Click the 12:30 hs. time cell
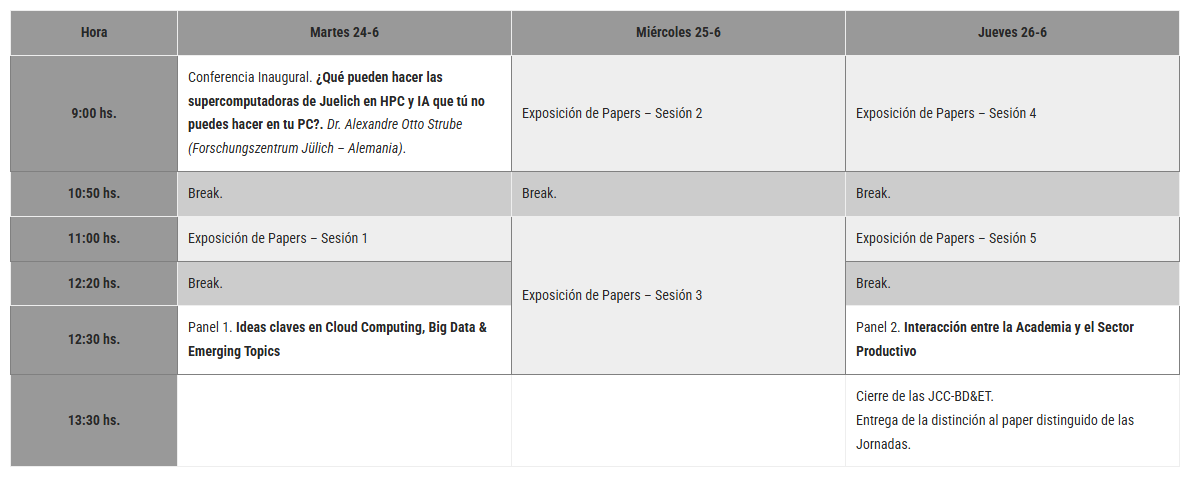 (x=94, y=340)
